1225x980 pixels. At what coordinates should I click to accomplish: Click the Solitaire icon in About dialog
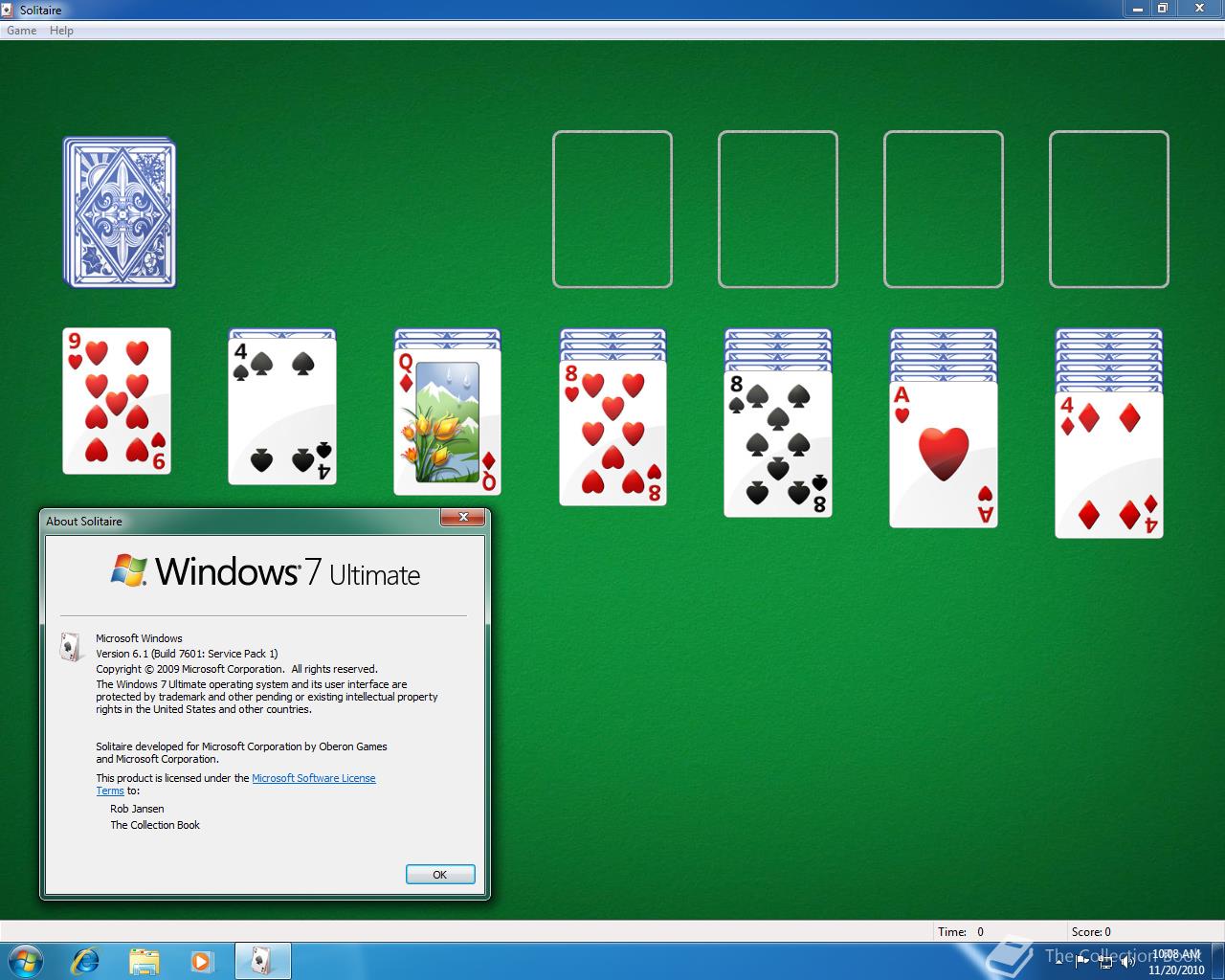tap(72, 647)
